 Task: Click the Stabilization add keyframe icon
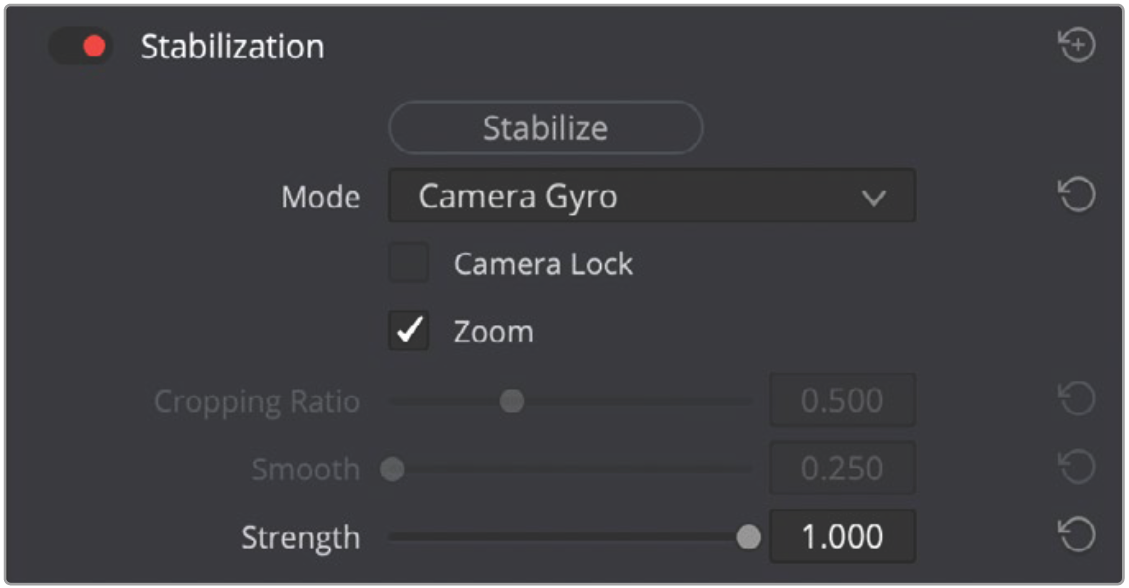click(x=1077, y=46)
